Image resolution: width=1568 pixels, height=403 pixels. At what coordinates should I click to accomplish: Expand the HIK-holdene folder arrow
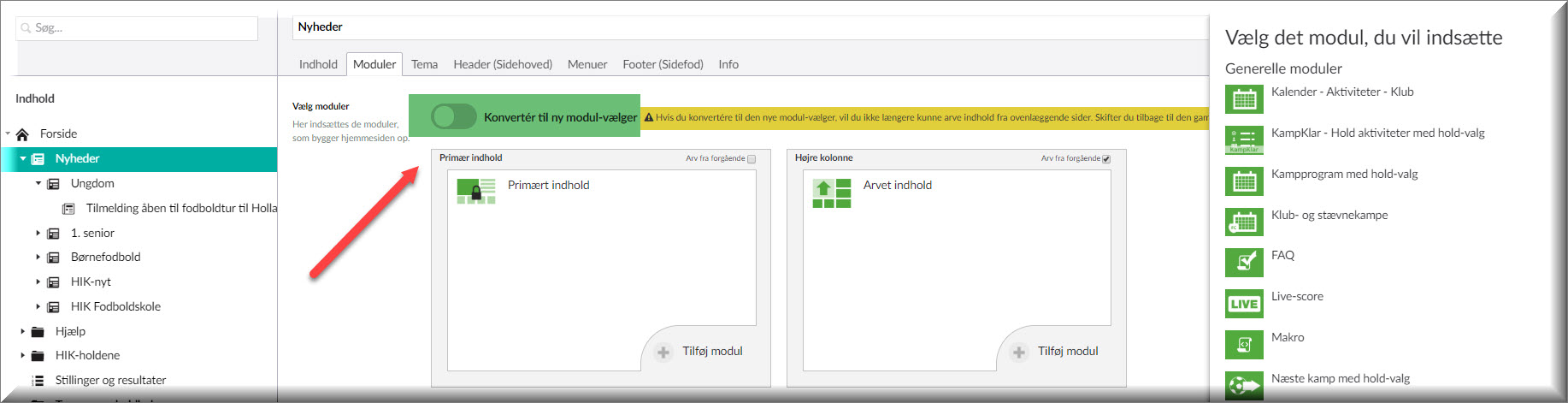coord(23,355)
